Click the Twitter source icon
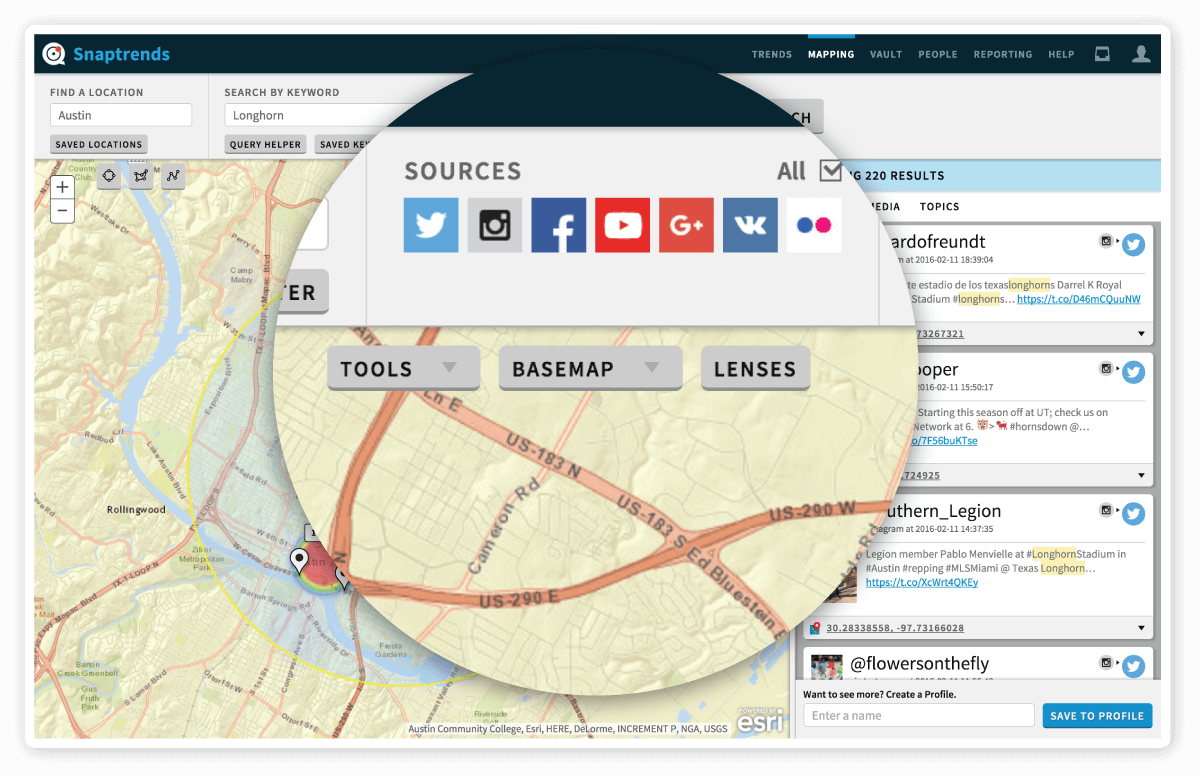This screenshot has height=777, width=1200. coord(431,225)
